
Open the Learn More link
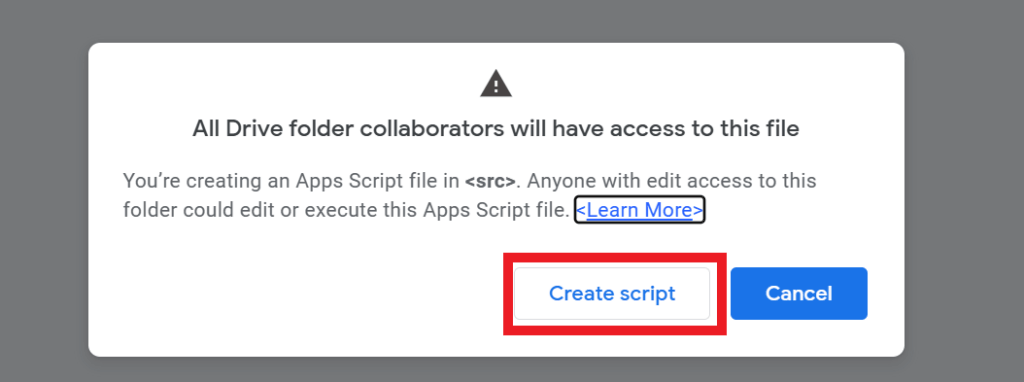[x=639, y=210]
